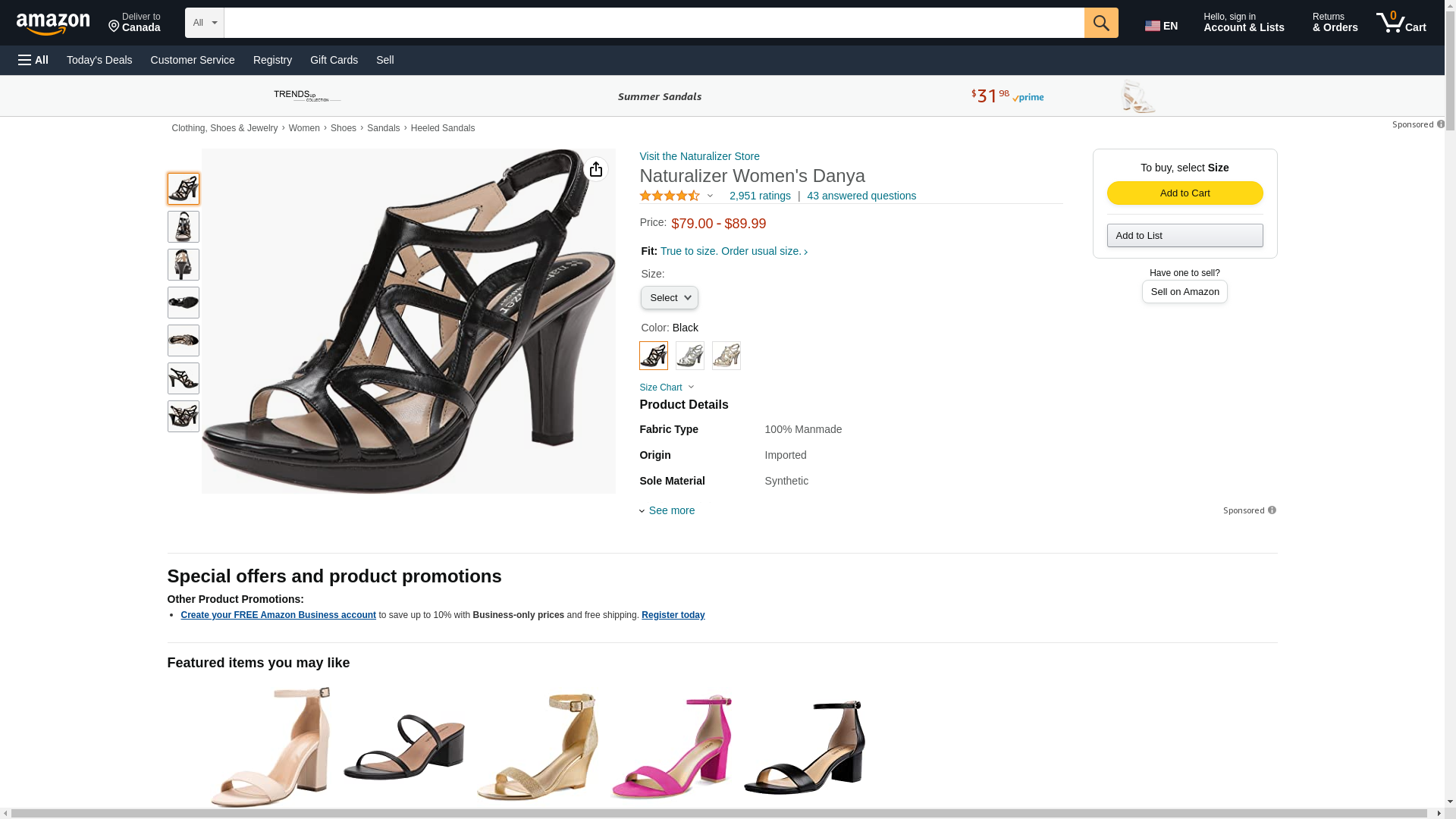Open the search category All dropdown
Viewport: 1456px width, 819px height.
pos(205,23)
